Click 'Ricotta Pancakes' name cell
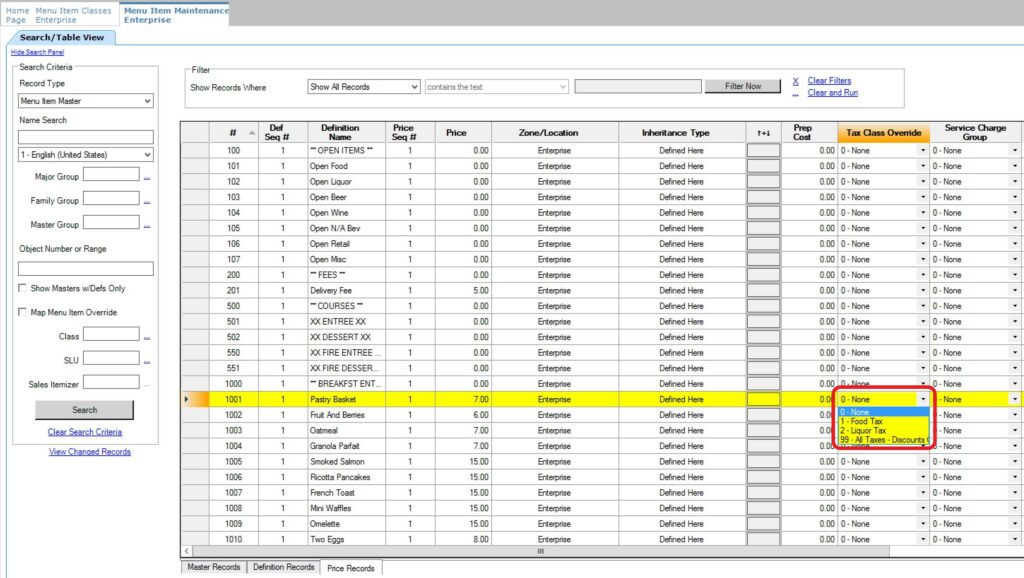The width and height of the screenshot is (1024, 578). pos(346,477)
